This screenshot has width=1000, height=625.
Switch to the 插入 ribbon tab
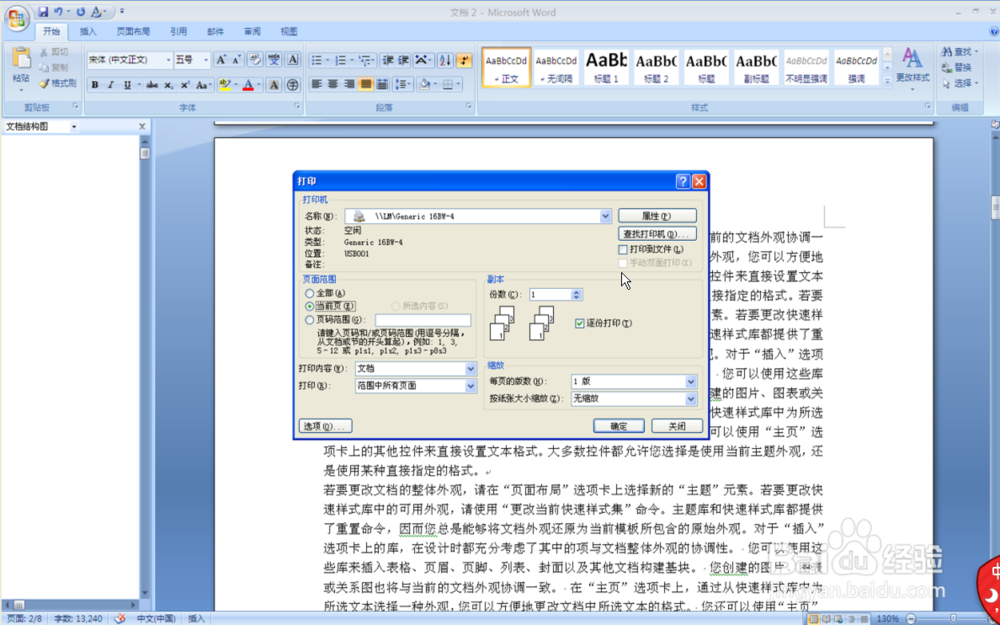point(87,31)
